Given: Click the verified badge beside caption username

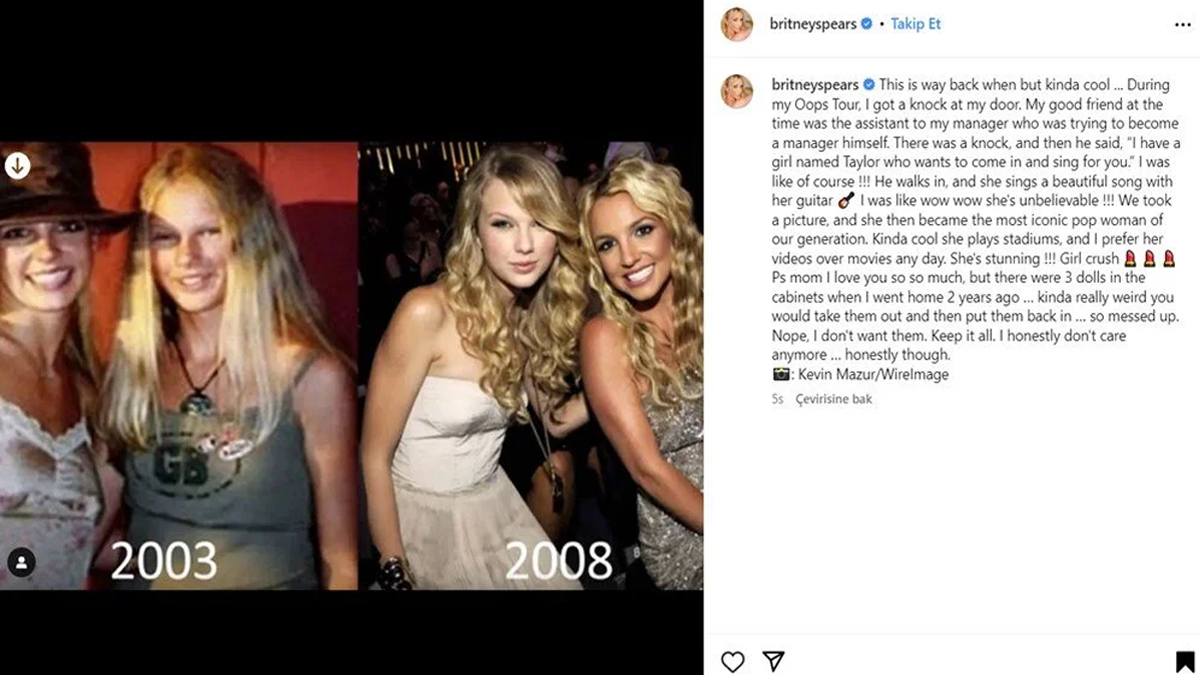Looking at the screenshot, I should tap(869, 85).
